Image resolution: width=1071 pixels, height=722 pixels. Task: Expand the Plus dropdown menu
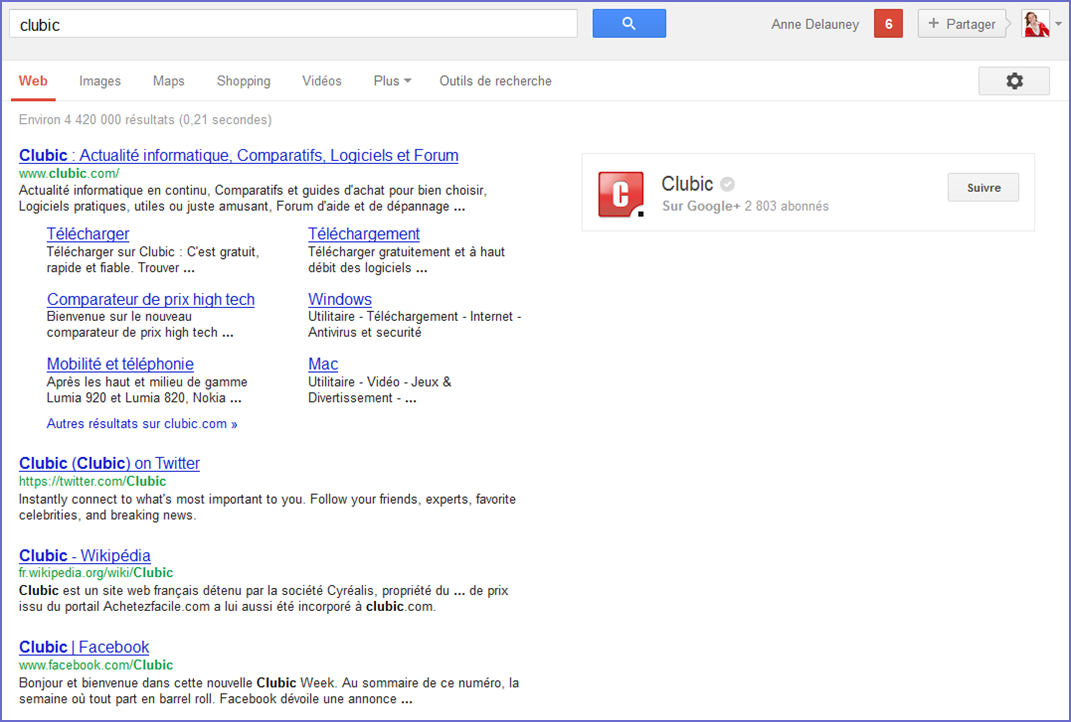click(392, 81)
